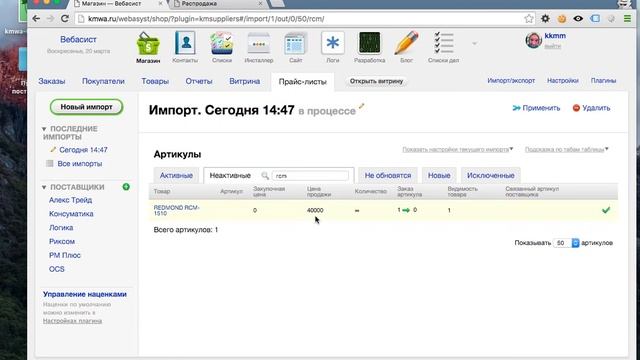Go to the Витрина section
The width and height of the screenshot is (640, 360).
[x=244, y=81]
